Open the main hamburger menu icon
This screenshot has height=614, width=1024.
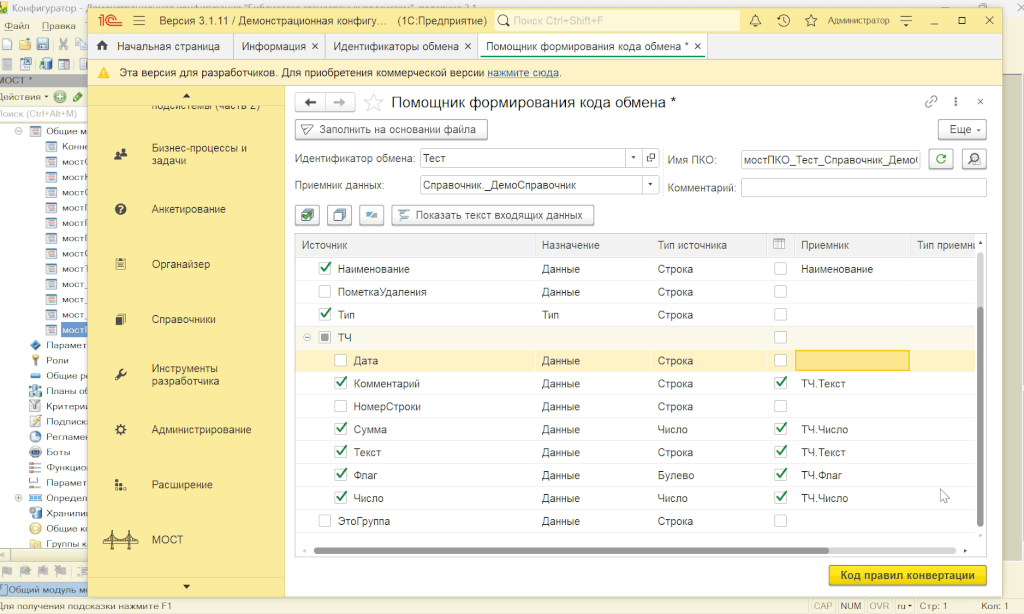(138, 20)
